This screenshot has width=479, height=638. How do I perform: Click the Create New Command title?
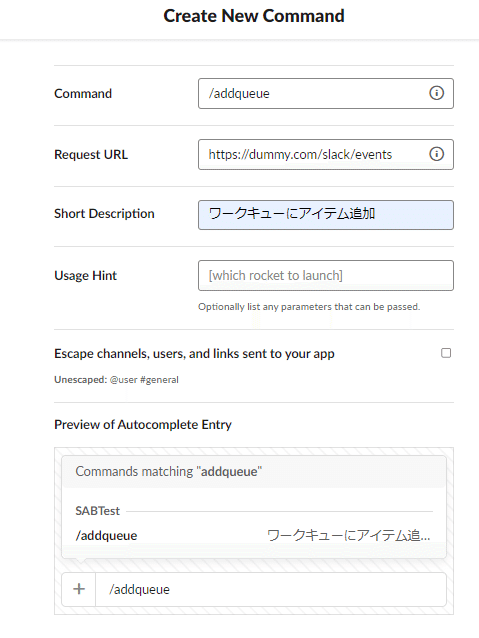[x=254, y=16]
